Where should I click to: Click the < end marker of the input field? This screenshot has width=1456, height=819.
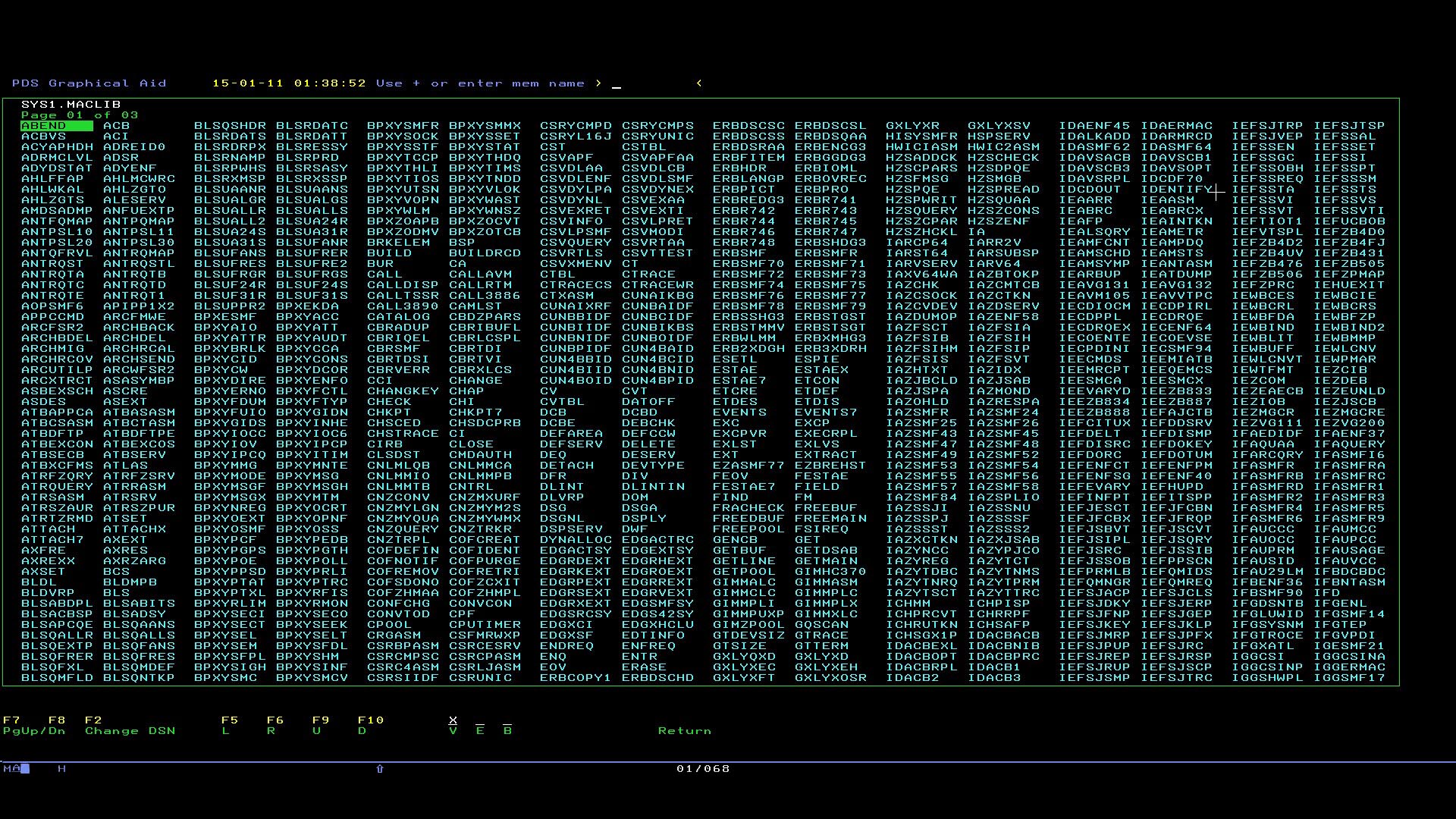698,83
